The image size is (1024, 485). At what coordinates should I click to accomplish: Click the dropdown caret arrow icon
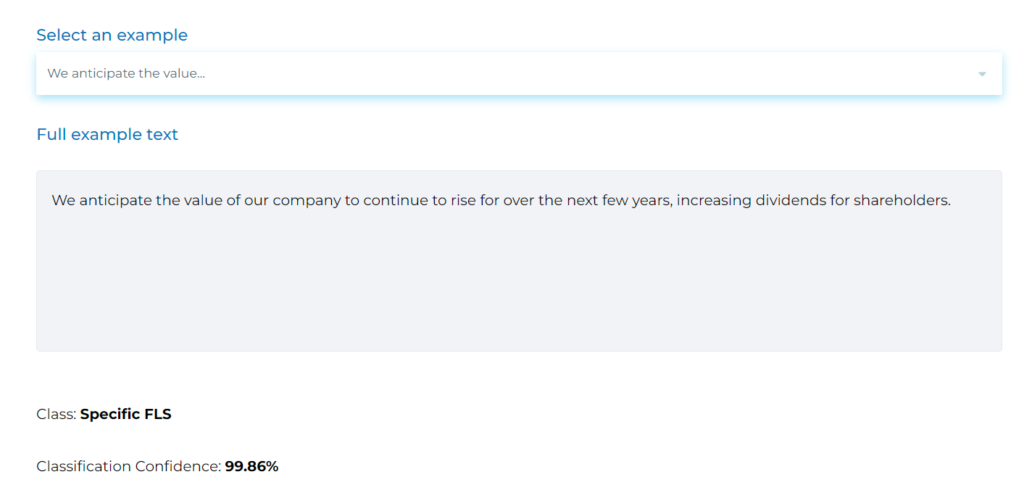pos(982,74)
